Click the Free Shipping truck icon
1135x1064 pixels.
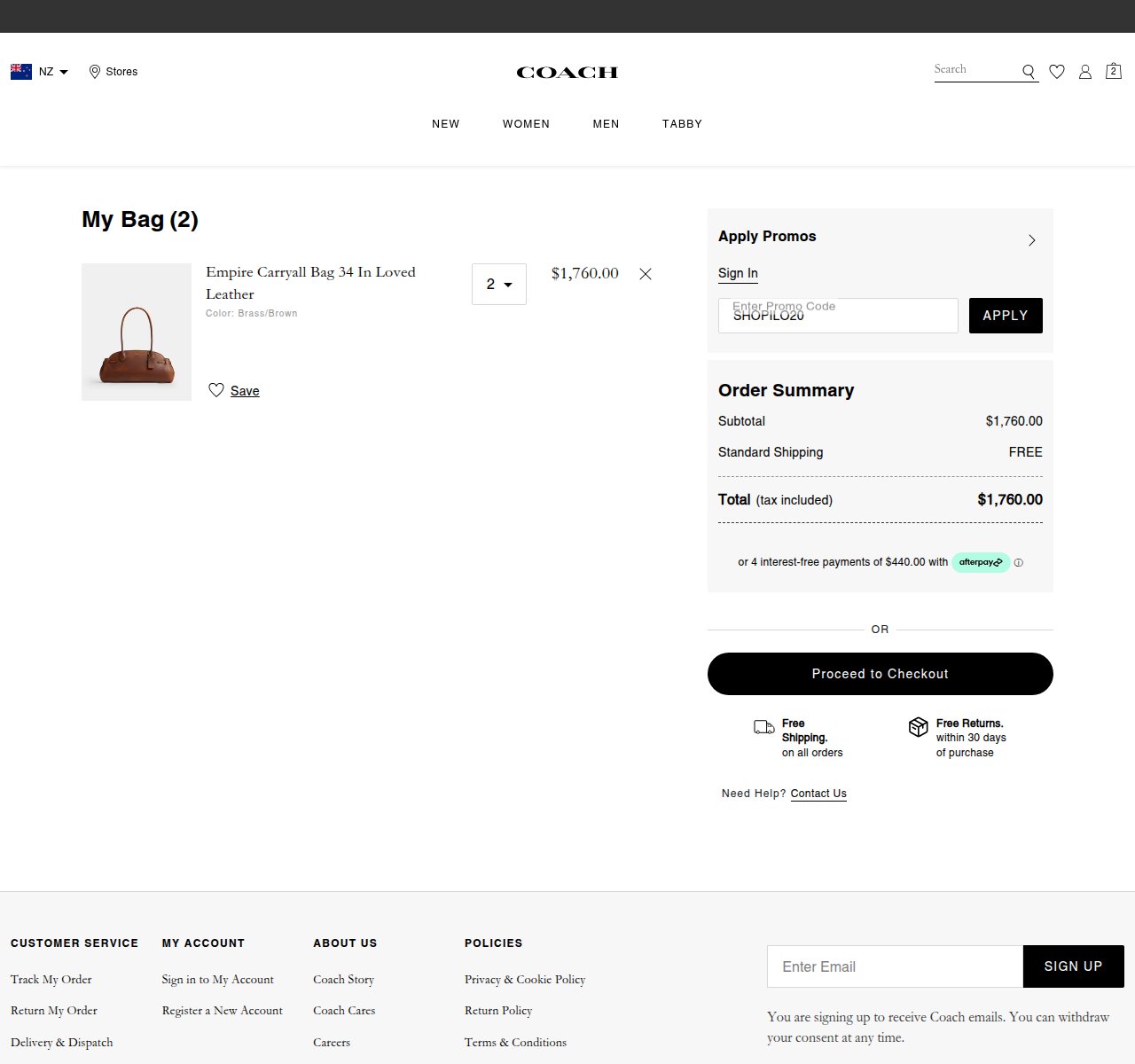point(764,727)
